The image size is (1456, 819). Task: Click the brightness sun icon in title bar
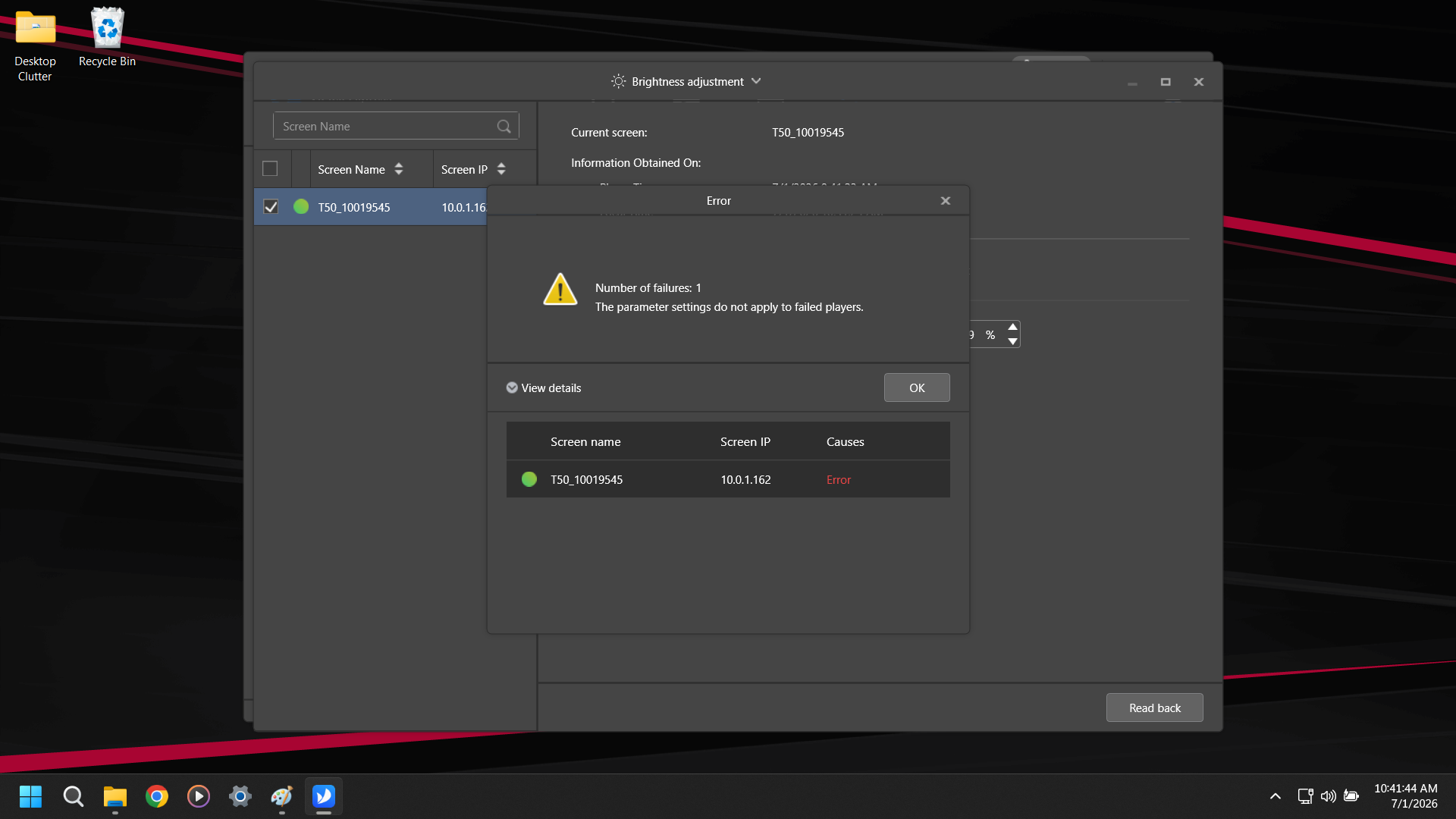[619, 81]
